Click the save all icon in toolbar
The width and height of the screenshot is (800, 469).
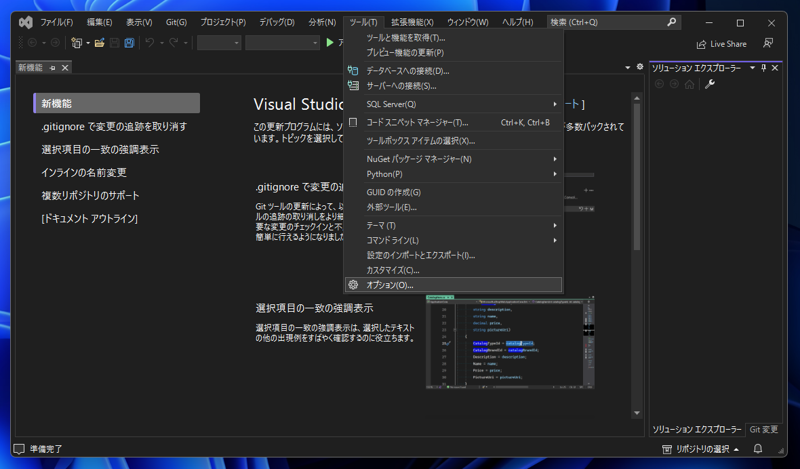130,43
